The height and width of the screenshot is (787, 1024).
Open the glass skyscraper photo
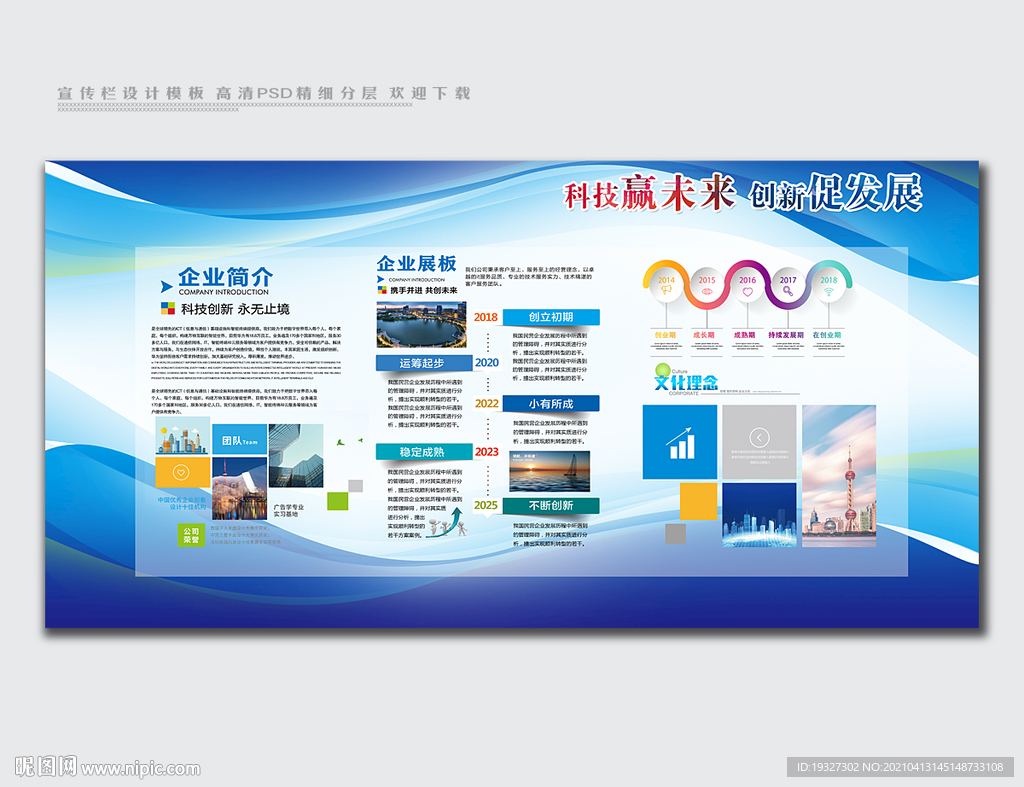(x=296, y=456)
